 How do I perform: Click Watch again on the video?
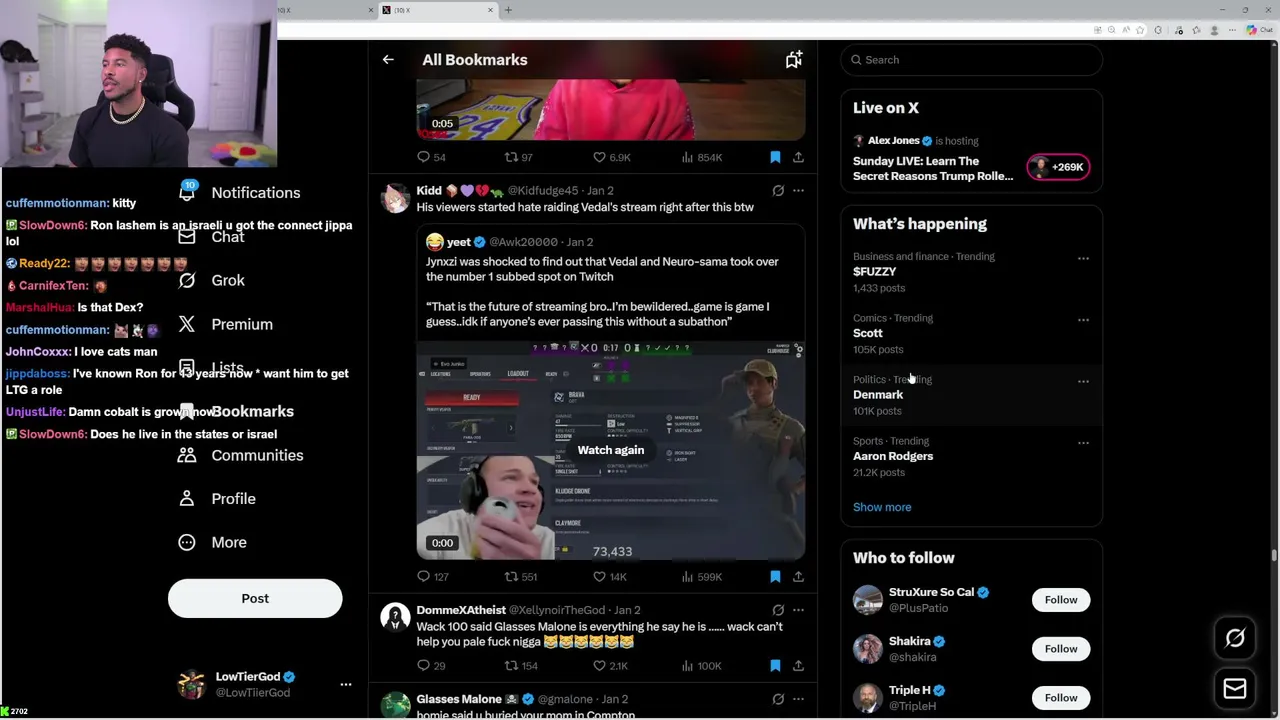611,450
